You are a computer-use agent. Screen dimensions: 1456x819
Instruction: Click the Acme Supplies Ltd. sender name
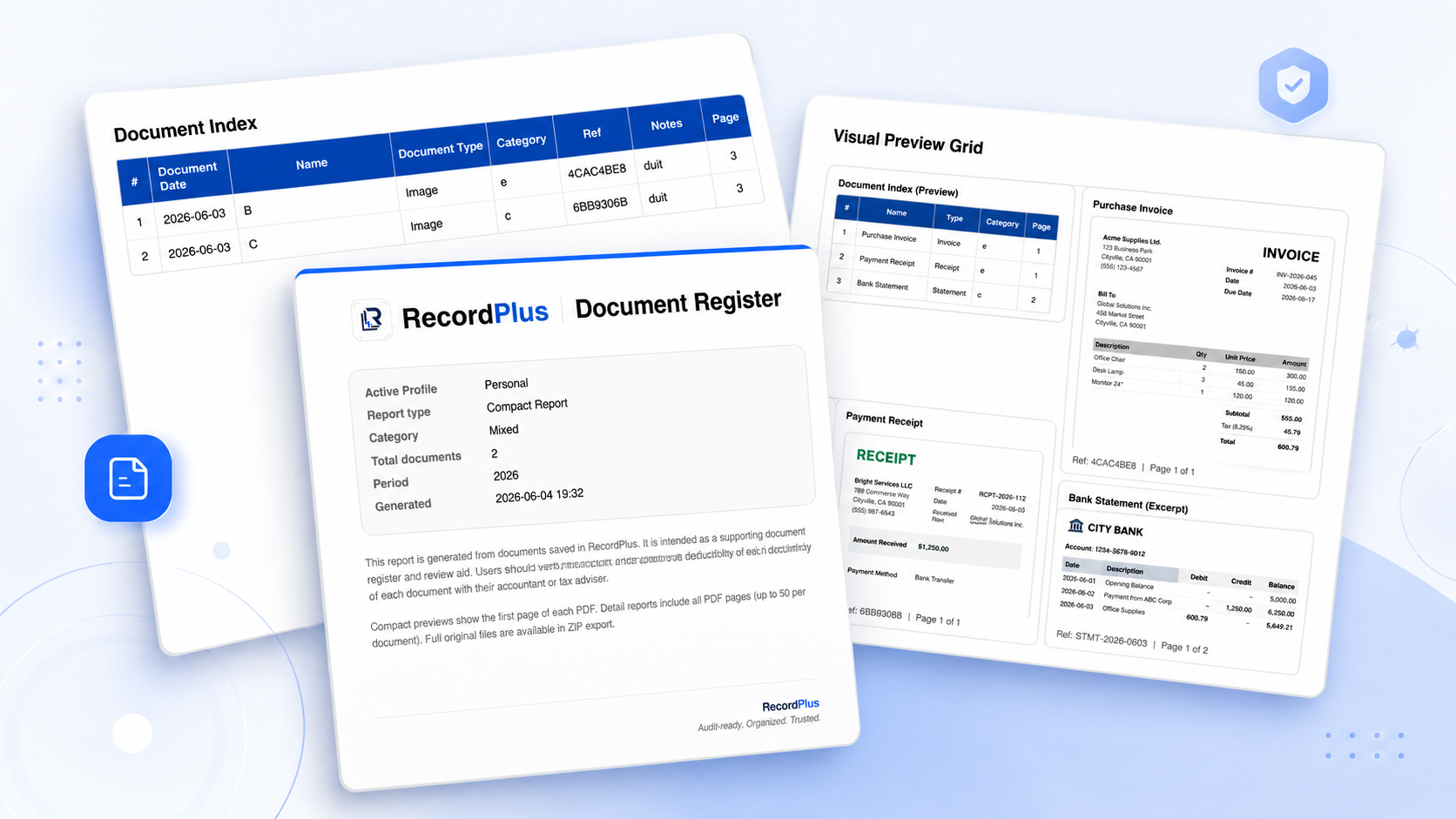coord(1131,240)
